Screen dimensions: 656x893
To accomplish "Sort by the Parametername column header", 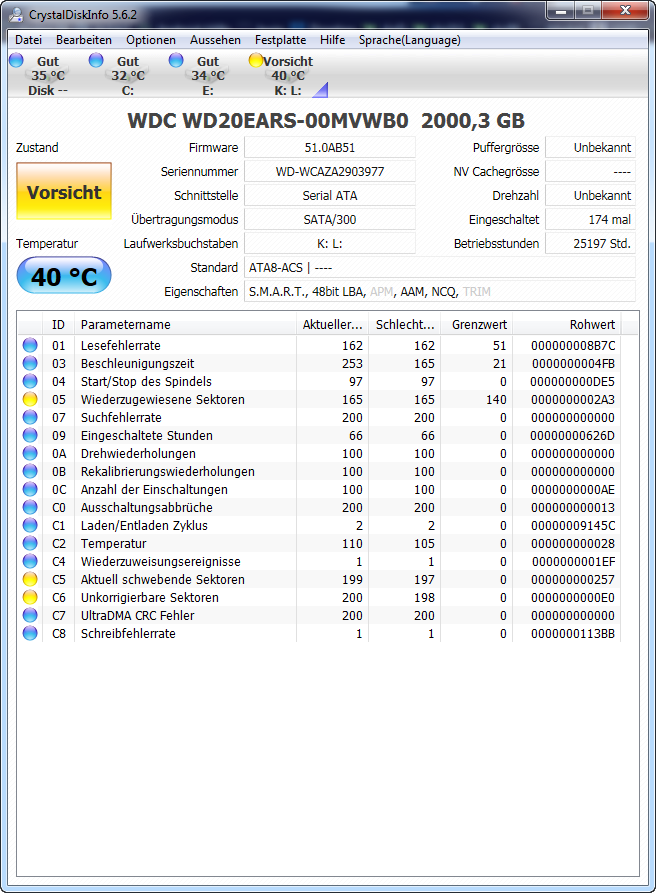I will click(x=185, y=325).
